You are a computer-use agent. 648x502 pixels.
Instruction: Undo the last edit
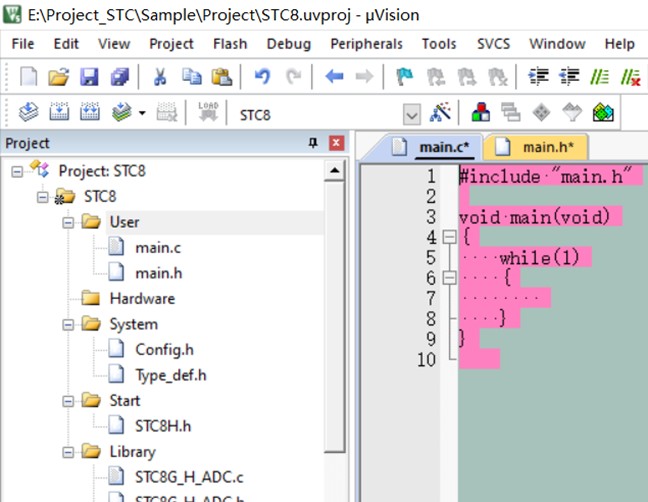click(x=262, y=76)
